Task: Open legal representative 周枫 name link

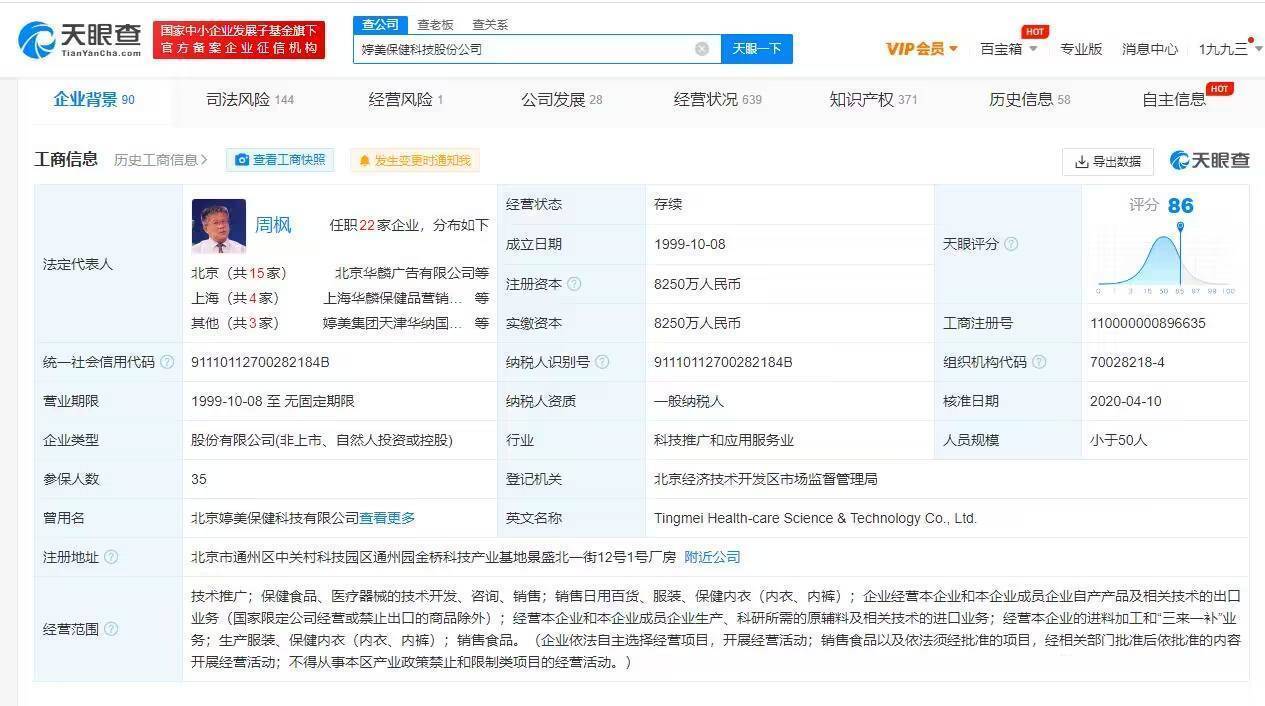Action: [273, 225]
